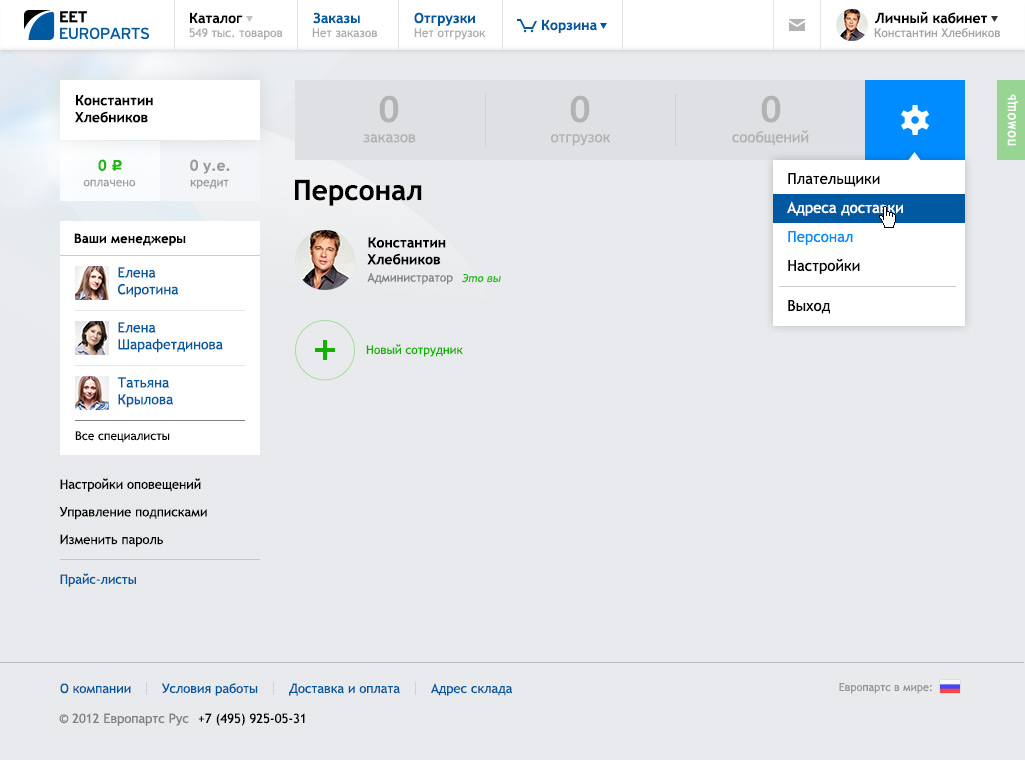Click the green Помощь side tab

click(1010, 120)
